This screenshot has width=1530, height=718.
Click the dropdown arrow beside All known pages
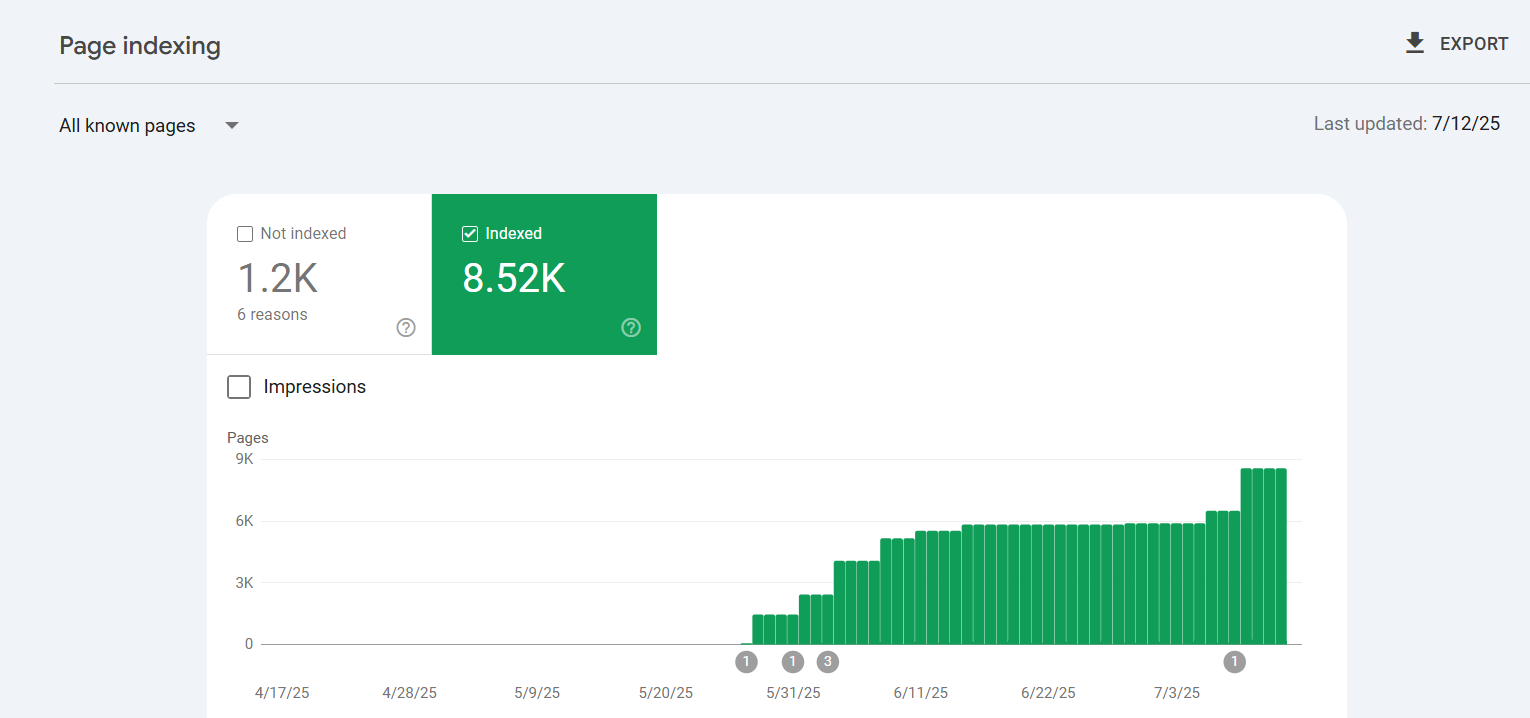[x=232, y=126]
